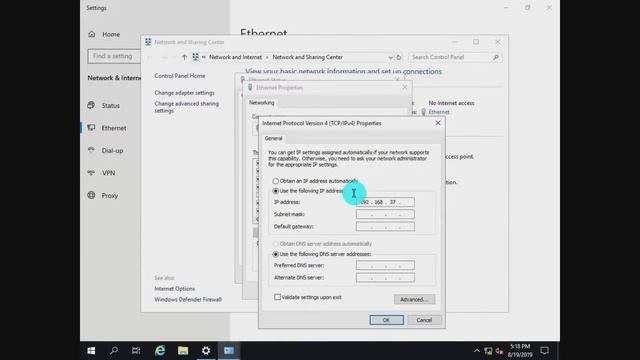The height and width of the screenshot is (360, 640).
Task: Click the Control Panel search magnifier icon
Action: coord(496,57)
